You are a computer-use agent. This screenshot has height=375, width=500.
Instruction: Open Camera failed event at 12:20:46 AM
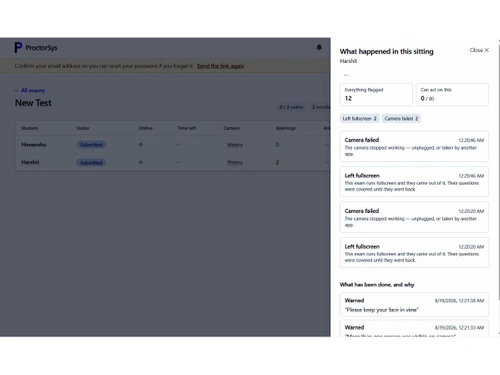[414, 146]
